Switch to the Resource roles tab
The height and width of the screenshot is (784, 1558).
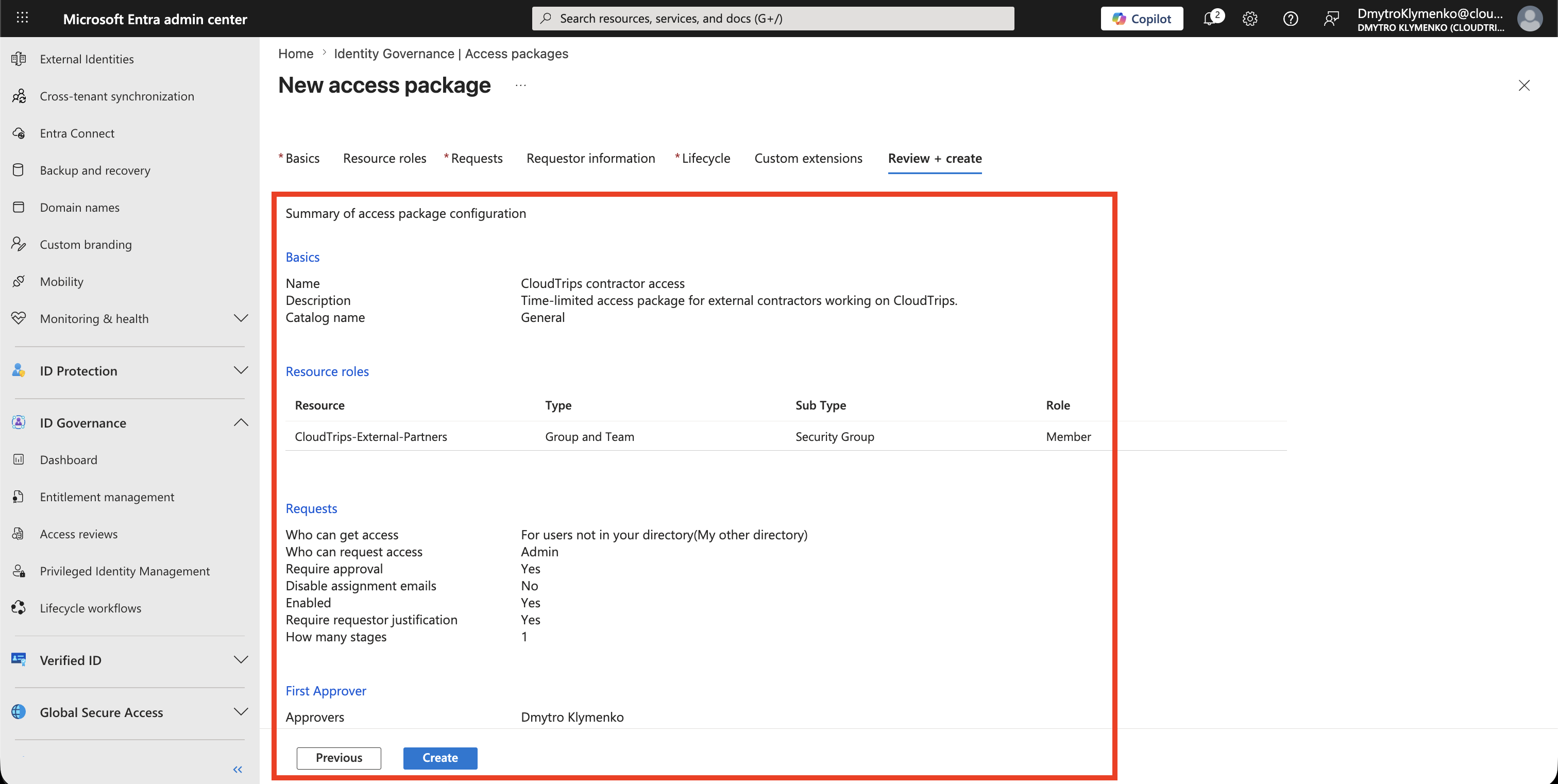(385, 158)
